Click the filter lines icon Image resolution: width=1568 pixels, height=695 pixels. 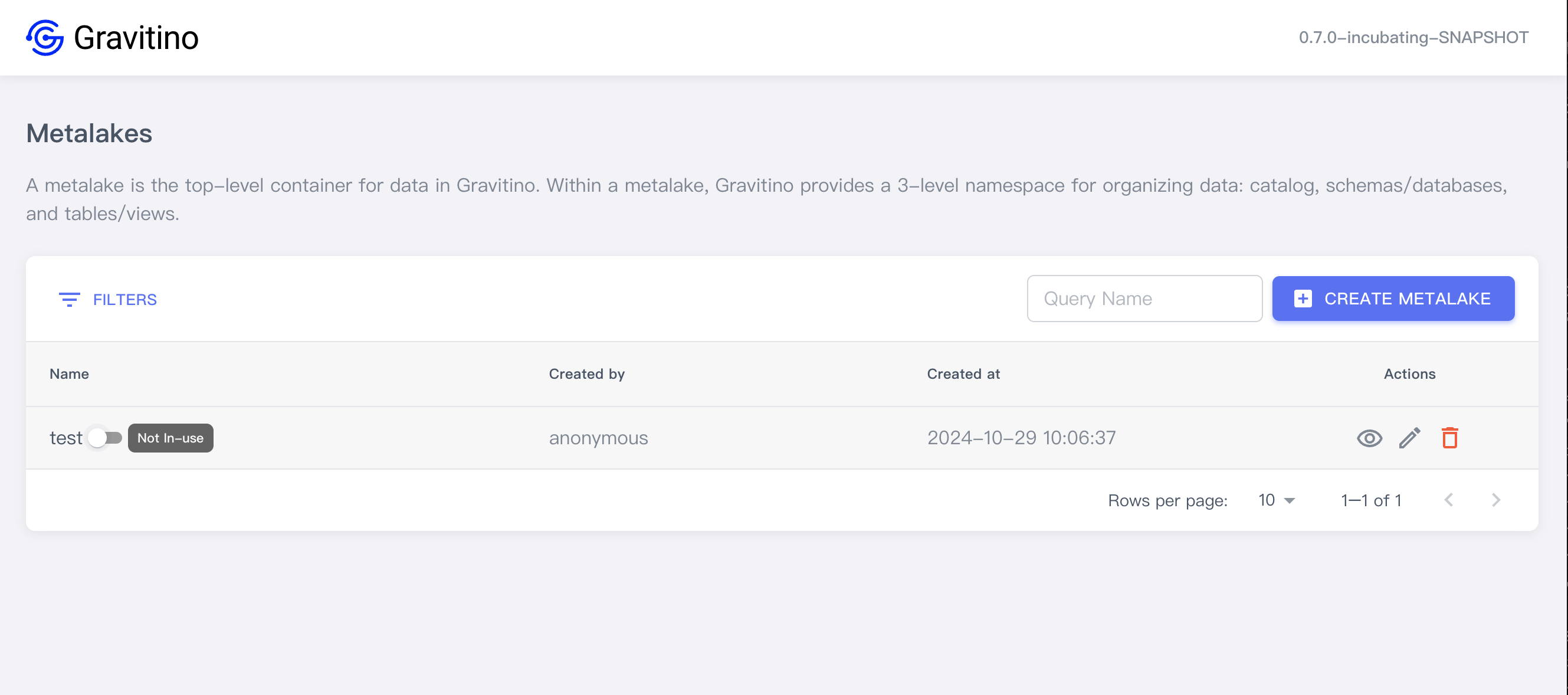click(69, 300)
